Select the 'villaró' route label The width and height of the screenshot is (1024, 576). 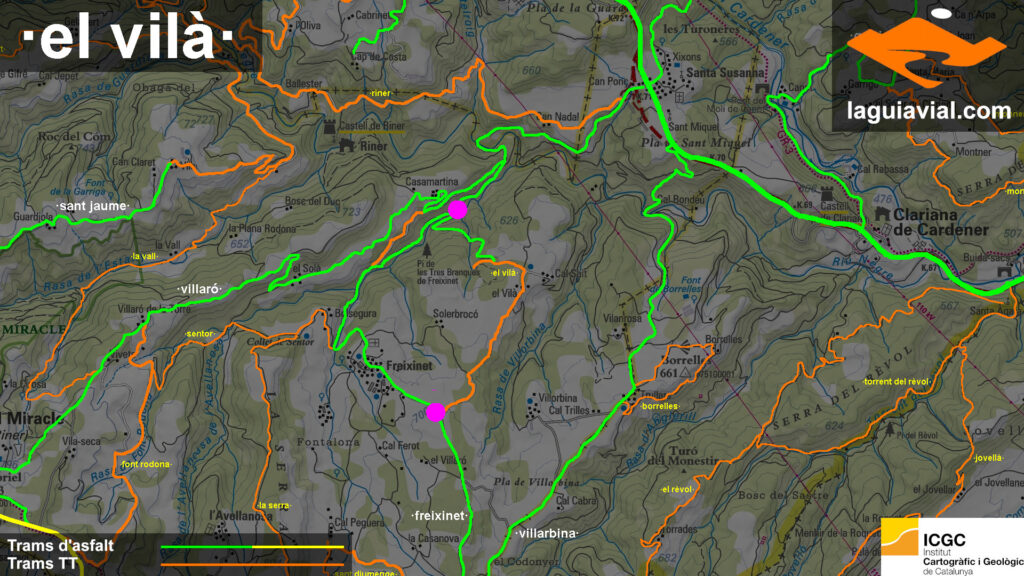tap(199, 289)
